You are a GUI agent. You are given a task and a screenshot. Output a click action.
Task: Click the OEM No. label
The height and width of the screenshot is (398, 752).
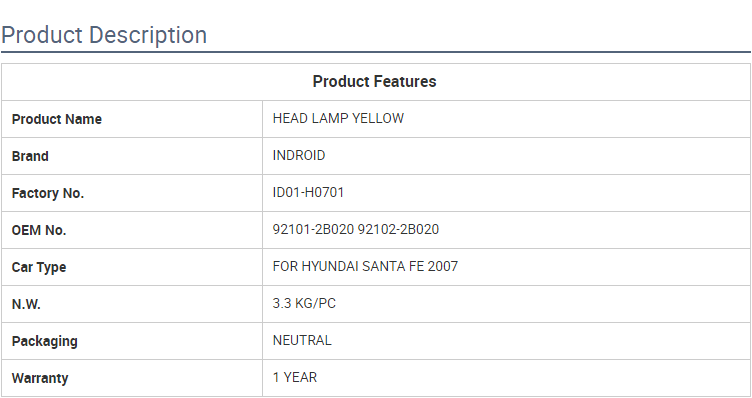point(39,230)
